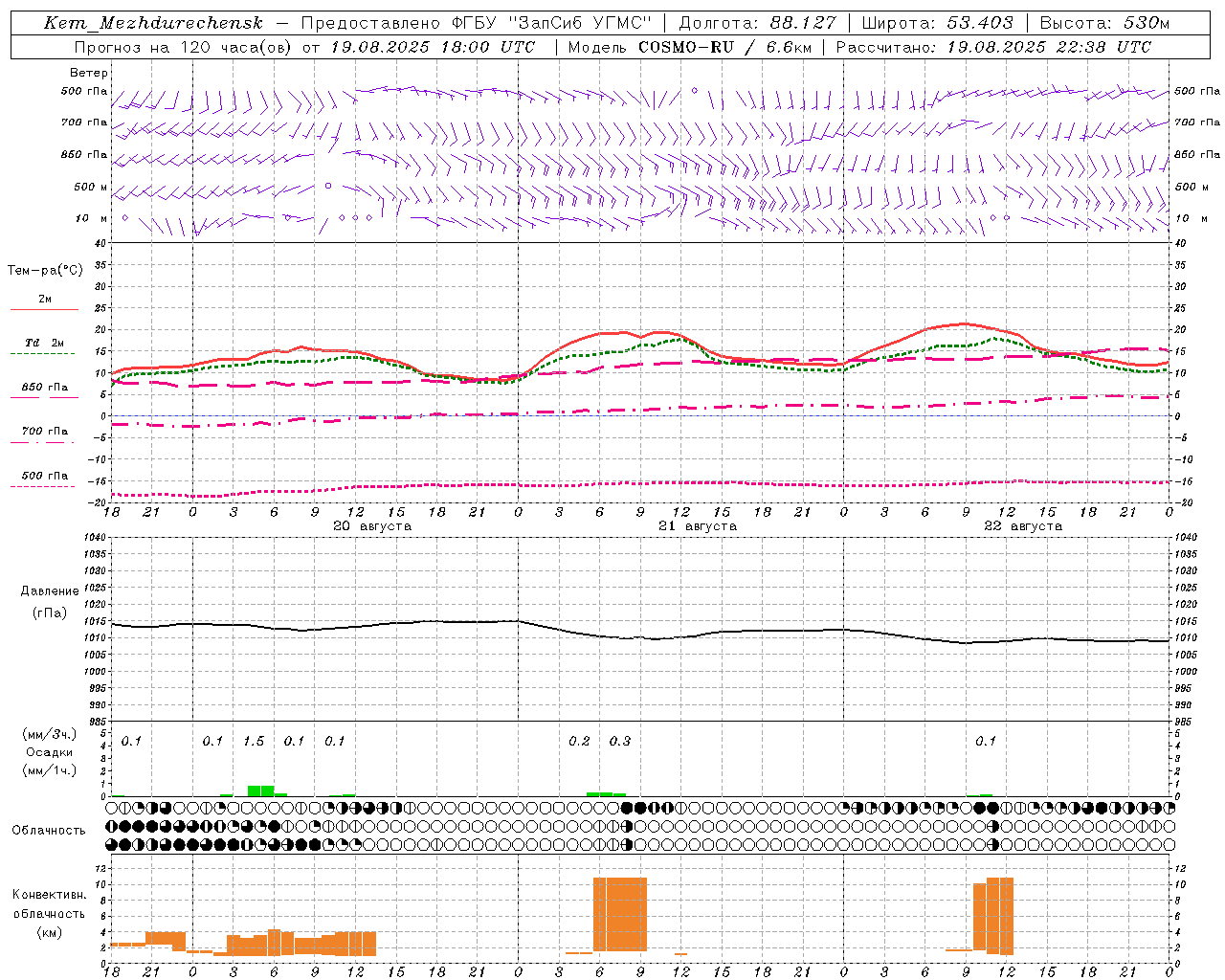Click the Конвективн. cloud panel label

[49, 895]
